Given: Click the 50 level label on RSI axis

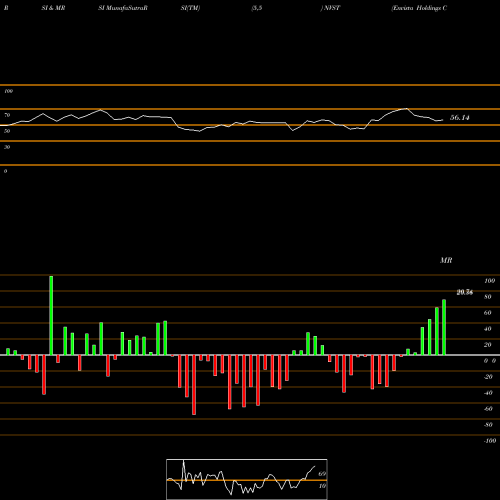Looking at the screenshot, I should pos(7,131).
